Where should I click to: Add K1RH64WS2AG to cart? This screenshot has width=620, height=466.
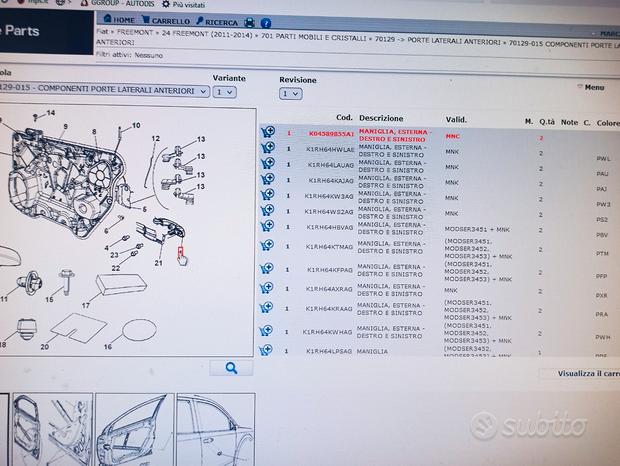point(268,209)
